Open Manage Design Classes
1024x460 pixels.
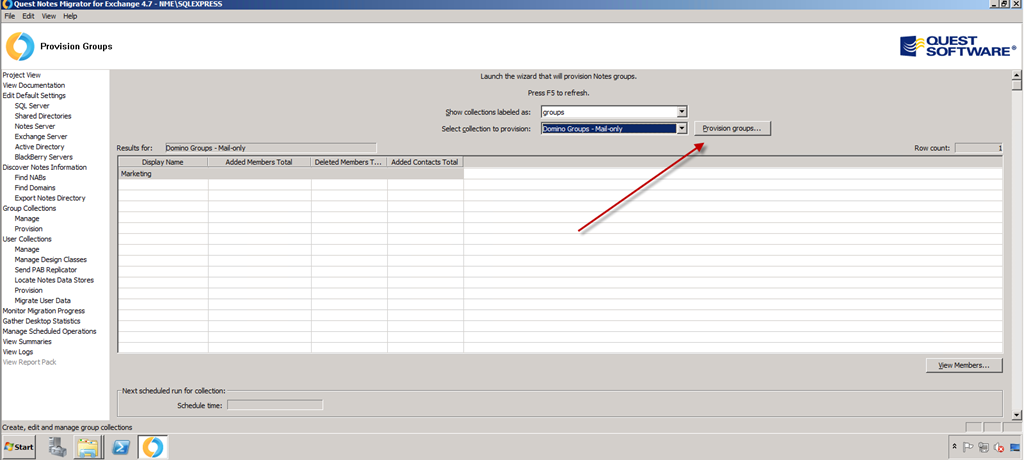(x=50, y=259)
